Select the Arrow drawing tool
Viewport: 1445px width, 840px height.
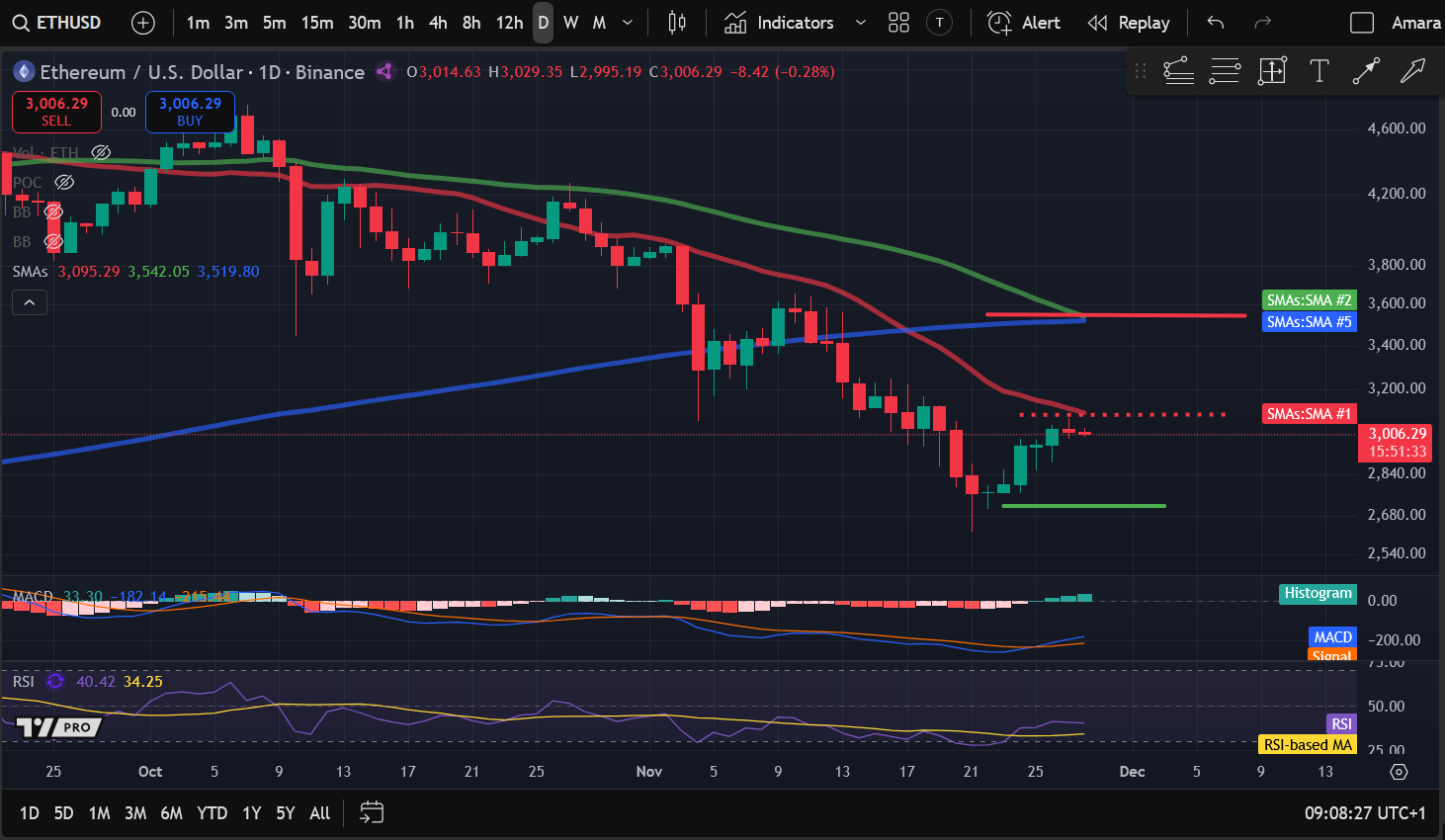coord(1365,70)
